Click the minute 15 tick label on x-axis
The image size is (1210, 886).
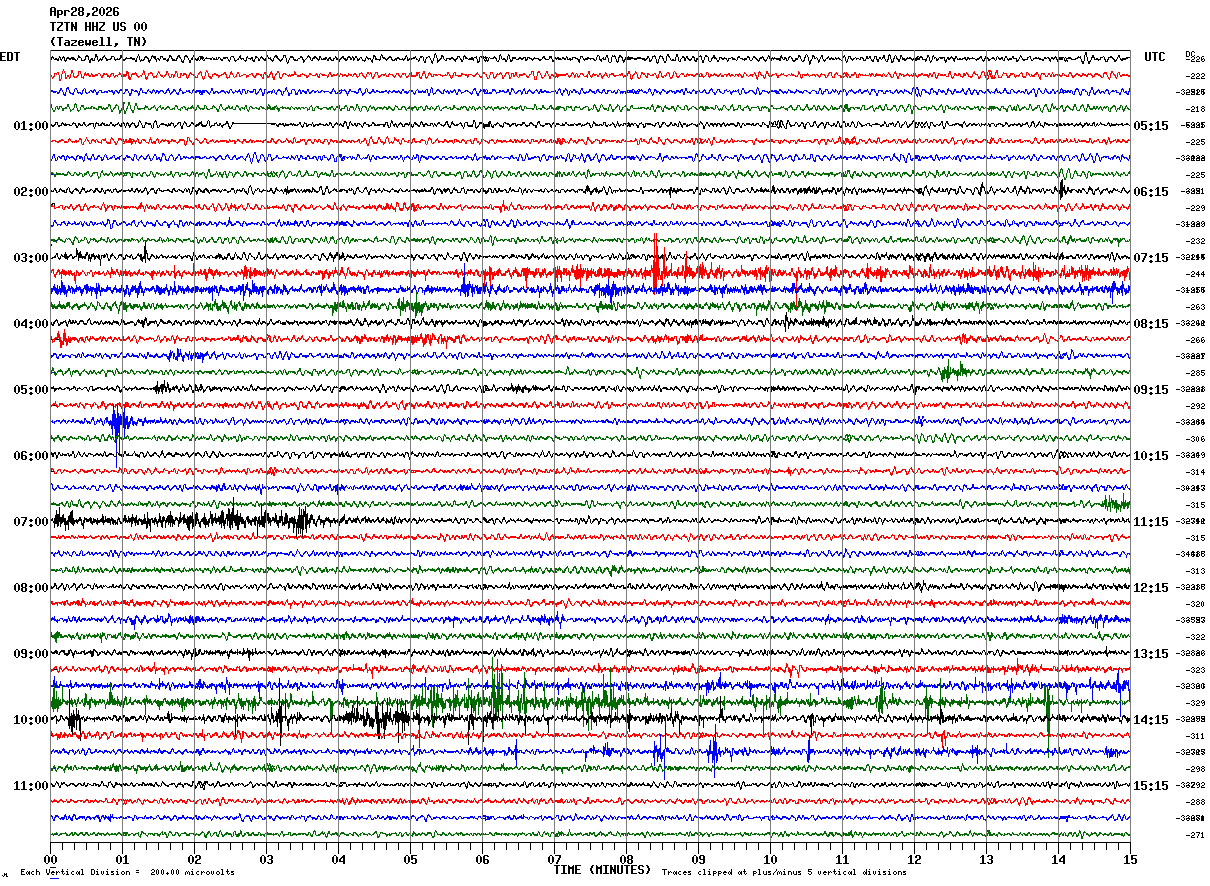click(1130, 859)
